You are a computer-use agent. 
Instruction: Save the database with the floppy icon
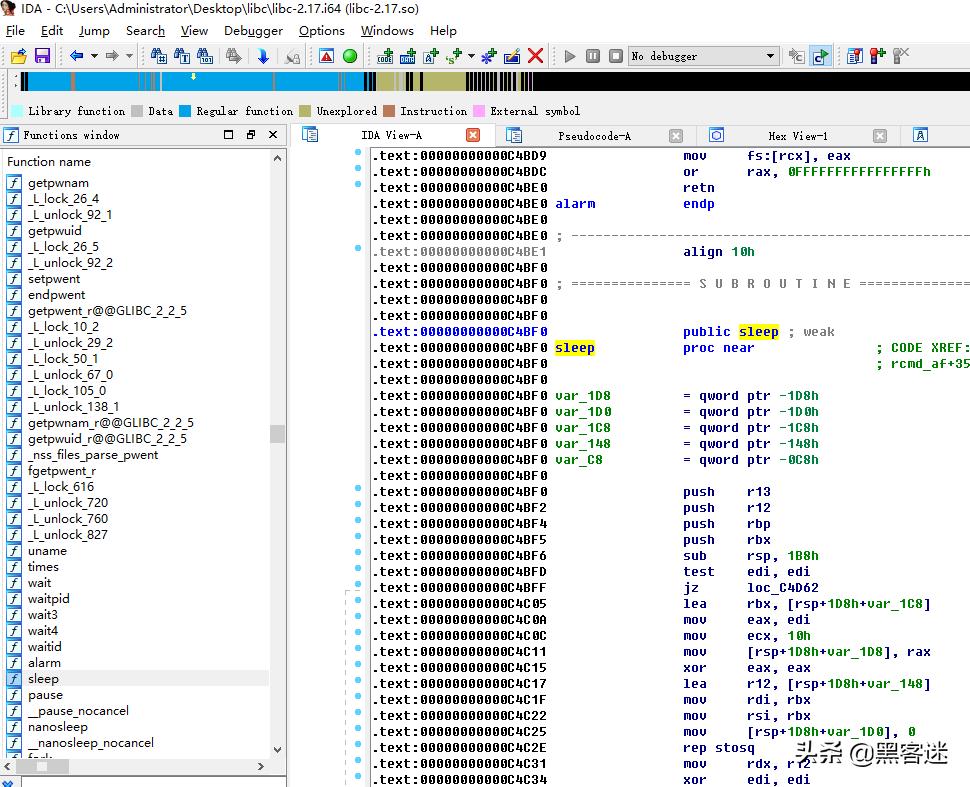(42, 56)
